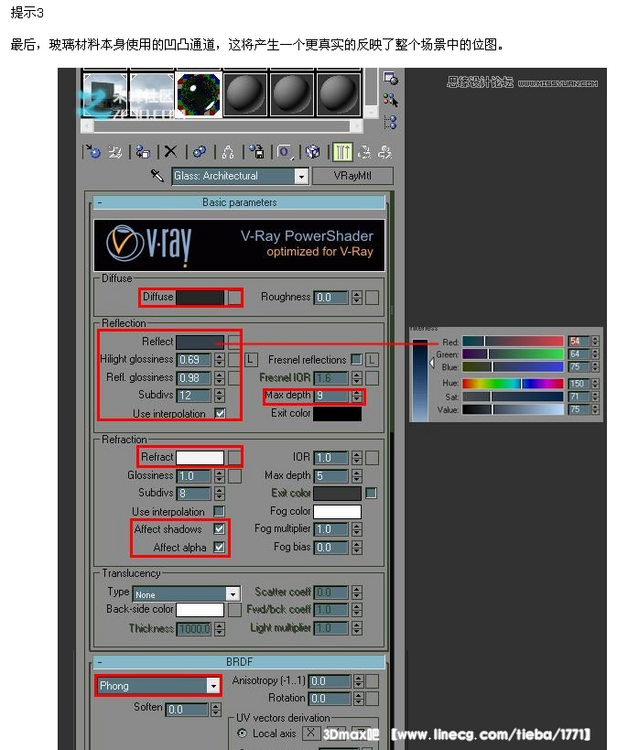This screenshot has width=617, height=750.
Task: Click Fog multiplier spinner arrows
Action: (356, 529)
